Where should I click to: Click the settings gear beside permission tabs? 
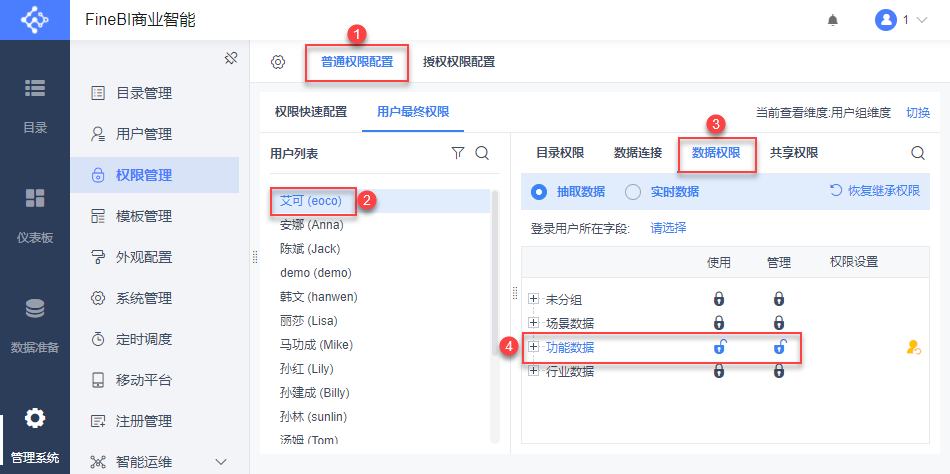[278, 62]
